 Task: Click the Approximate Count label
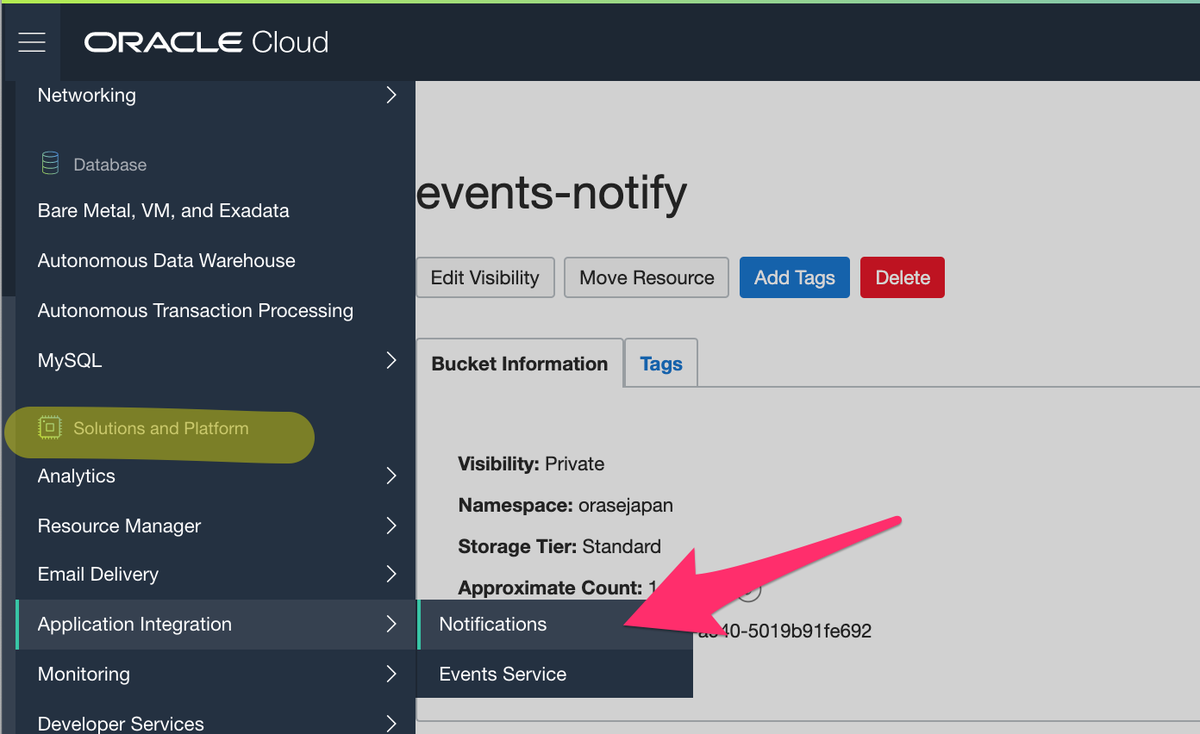550,588
